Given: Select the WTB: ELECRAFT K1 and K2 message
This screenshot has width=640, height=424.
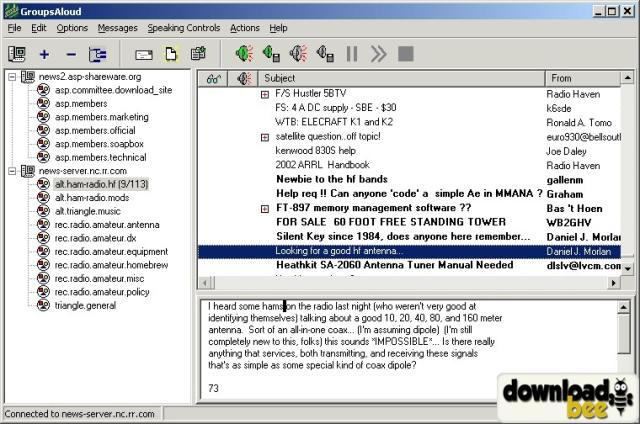Looking at the screenshot, I should 409,122.
